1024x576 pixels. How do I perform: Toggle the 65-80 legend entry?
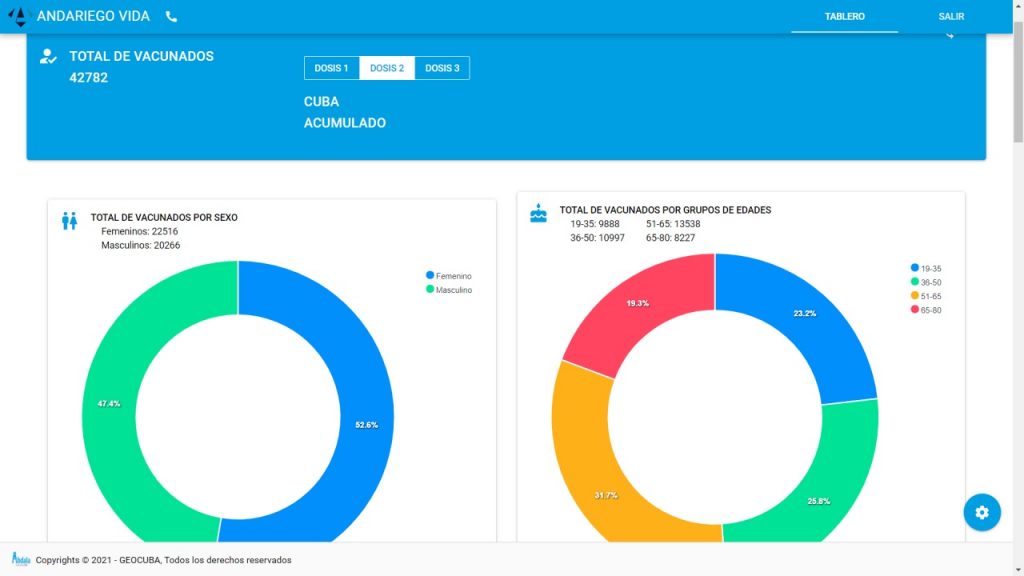[930, 311]
